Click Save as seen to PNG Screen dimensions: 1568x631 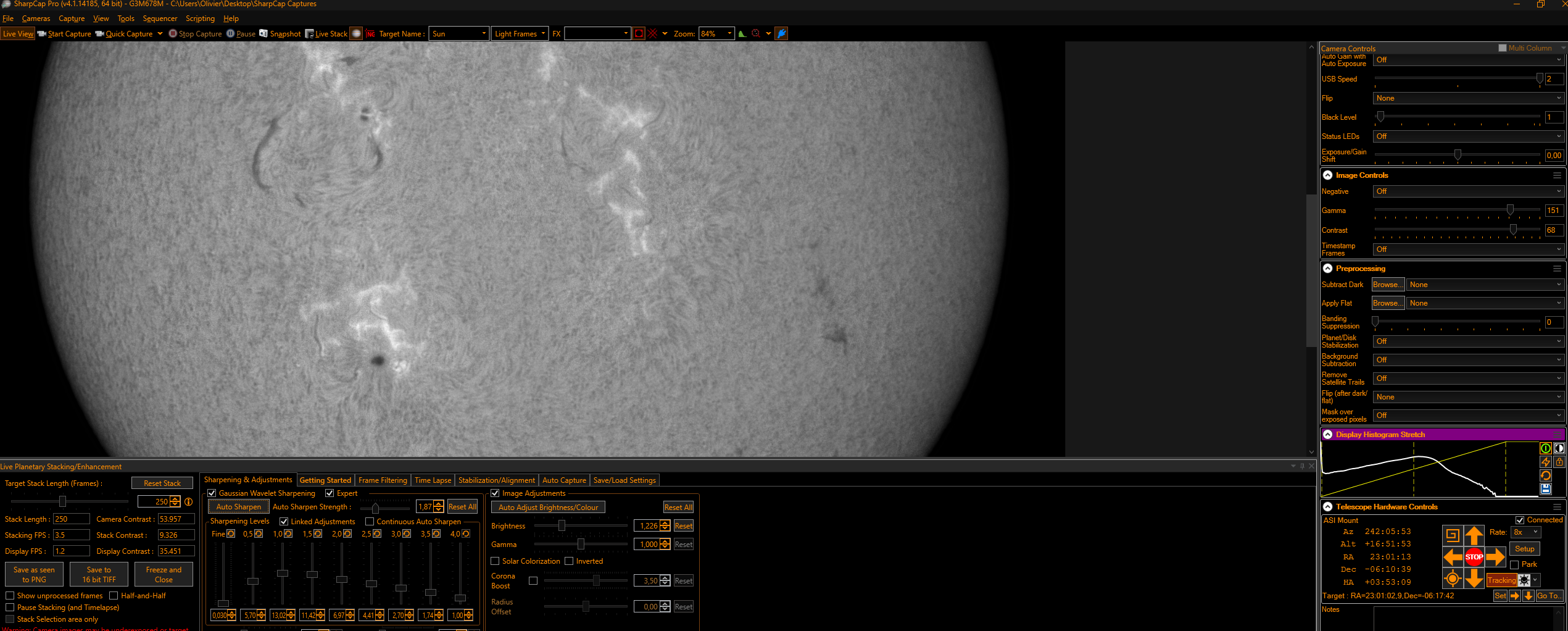tap(34, 575)
